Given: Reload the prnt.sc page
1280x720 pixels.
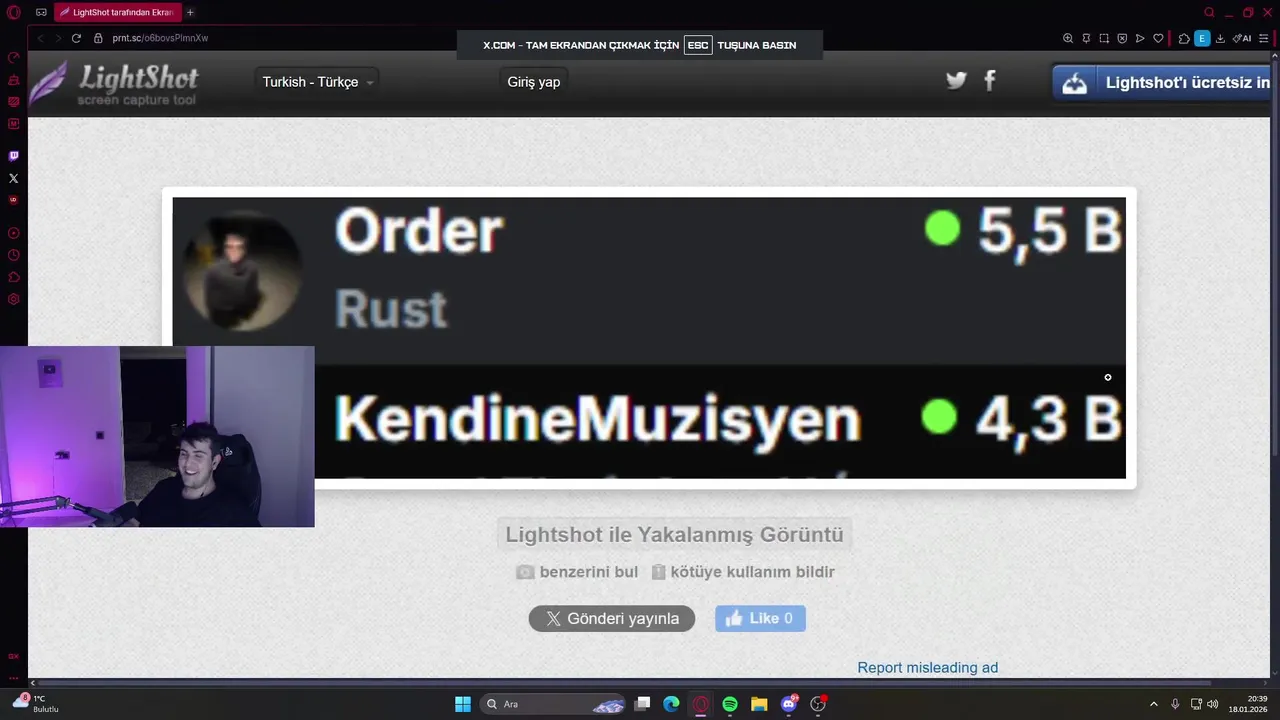Looking at the screenshot, I should point(76,38).
